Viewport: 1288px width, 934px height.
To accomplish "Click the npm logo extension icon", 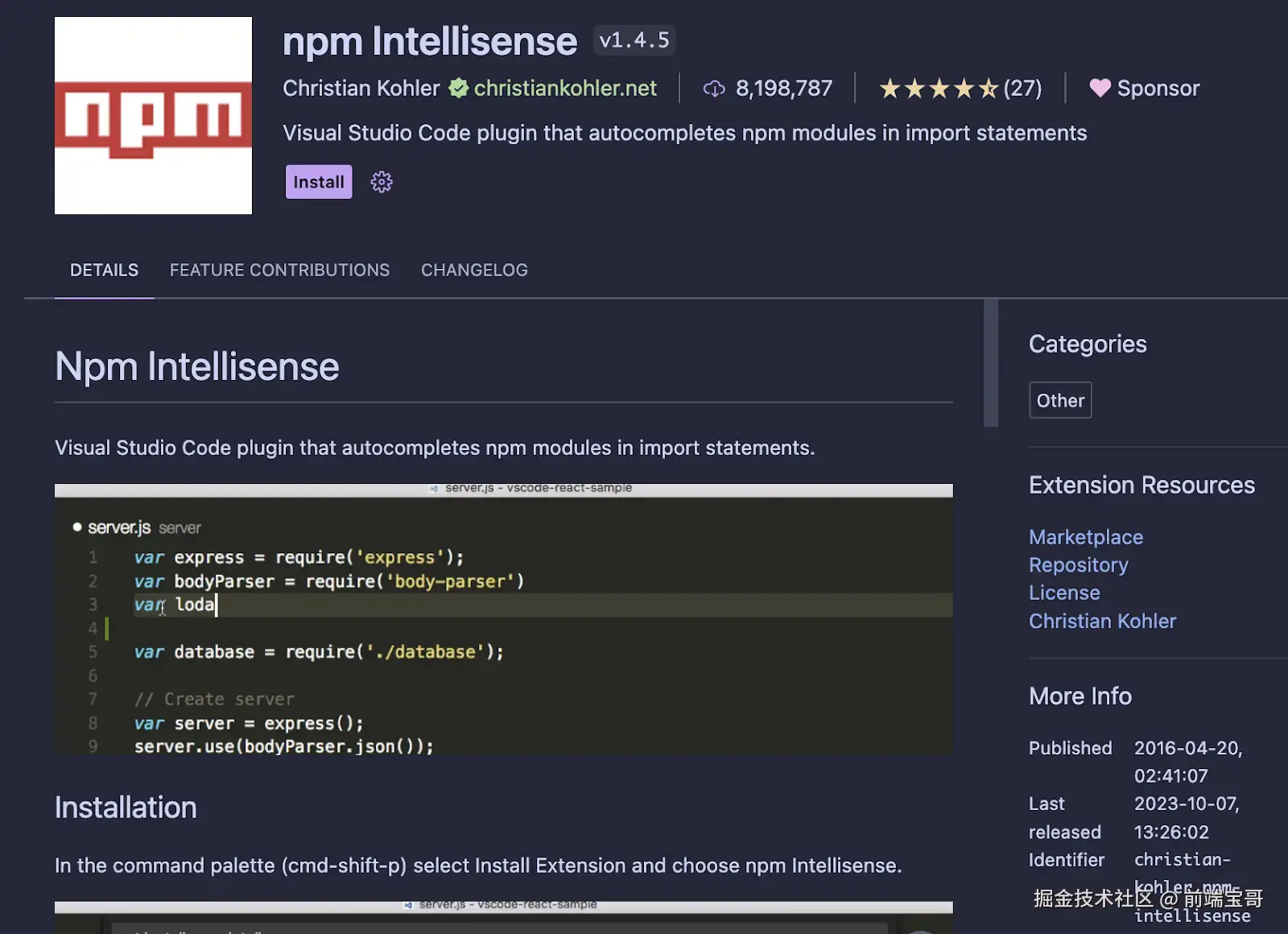I will (153, 115).
